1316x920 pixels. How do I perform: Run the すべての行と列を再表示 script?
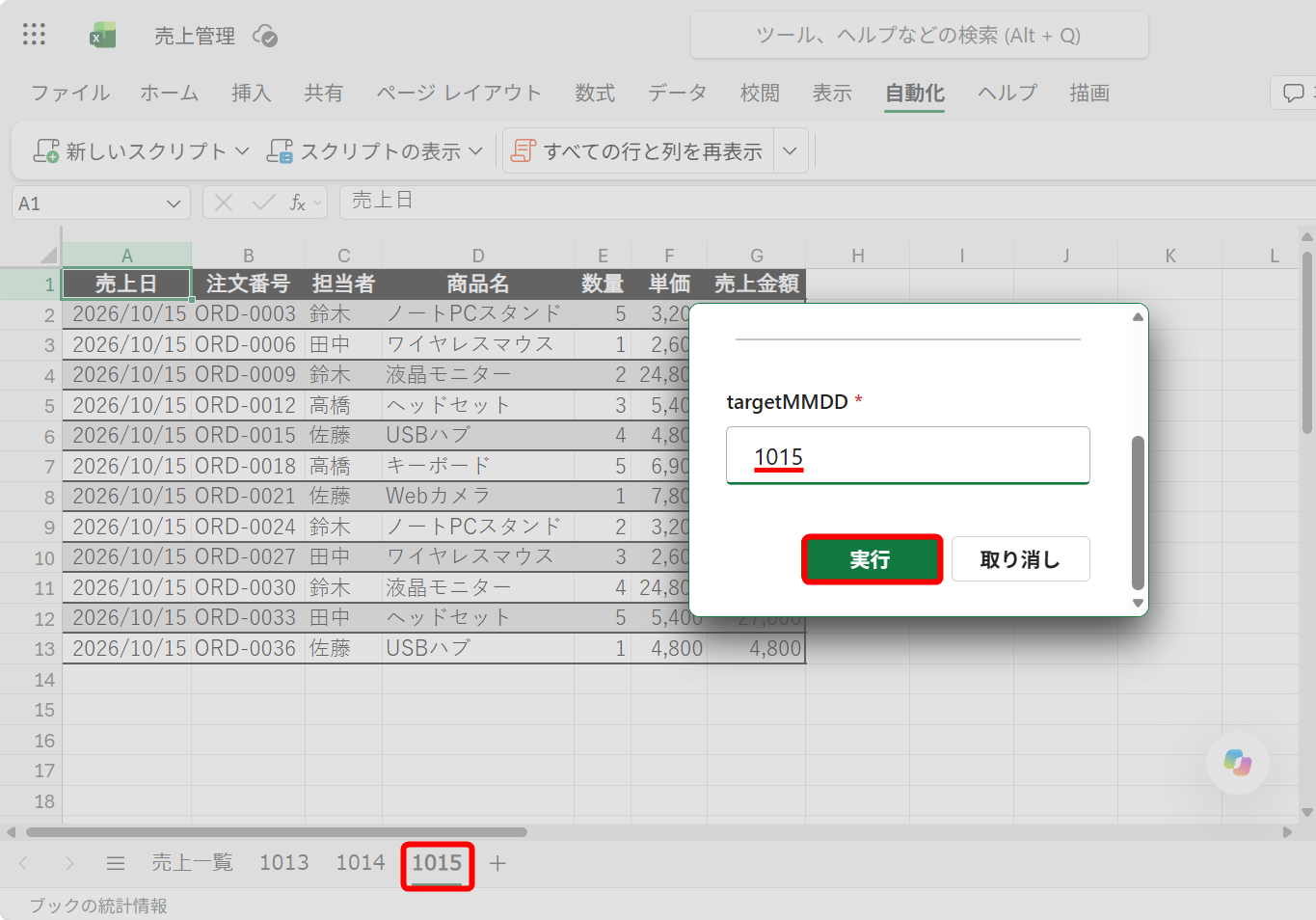click(x=638, y=151)
